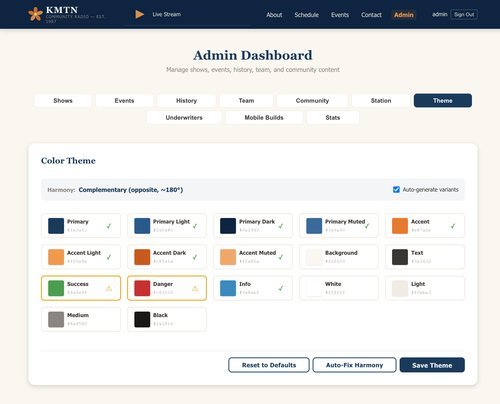Pick the orange Accent color swatch
This screenshot has height=404, width=500.
point(400,226)
